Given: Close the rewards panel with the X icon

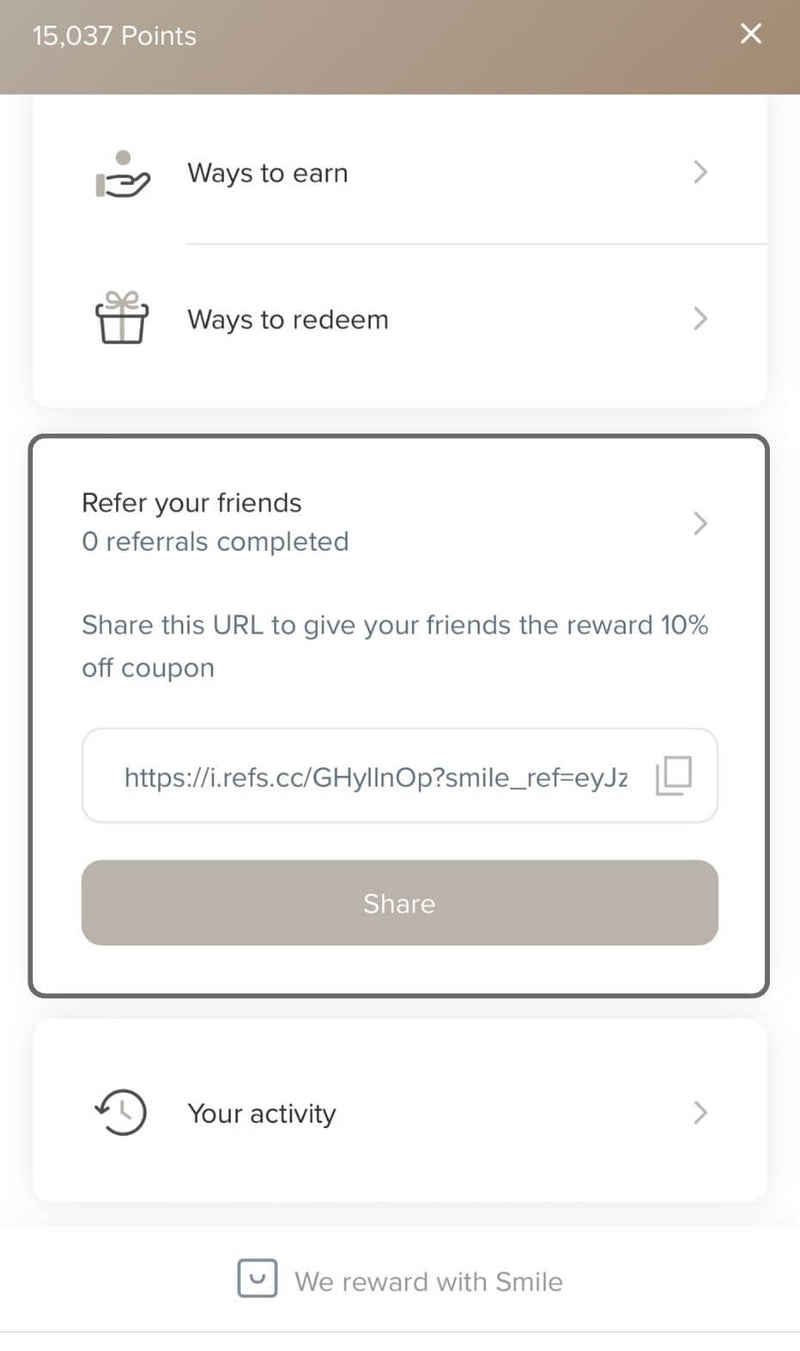Looking at the screenshot, I should pos(750,33).
